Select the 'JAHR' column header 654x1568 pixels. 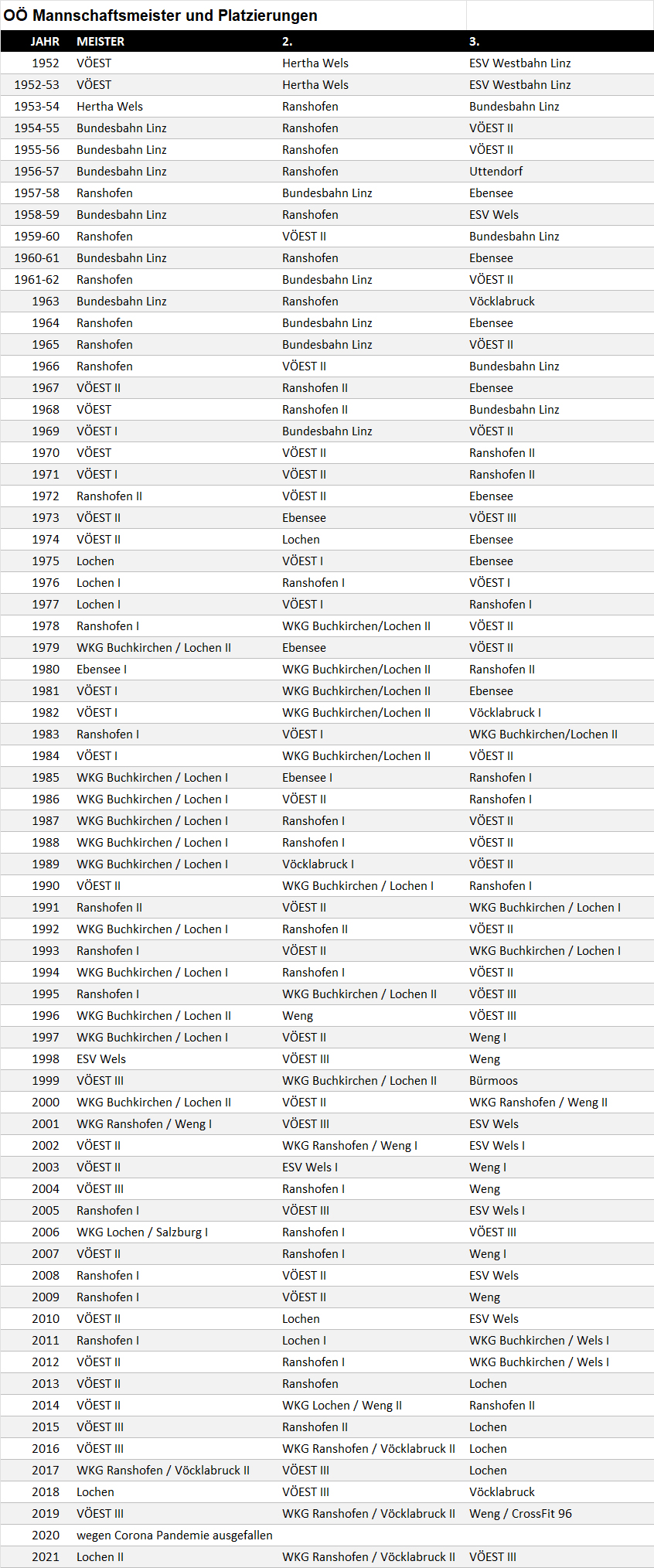(45, 42)
